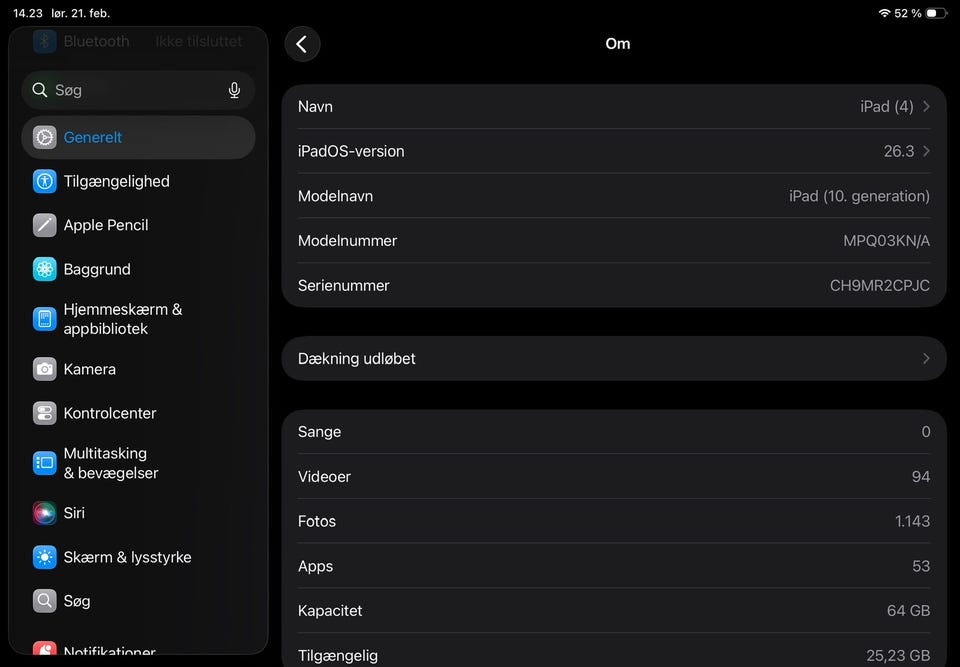Tap the battery indicator in status bar

[935, 13]
